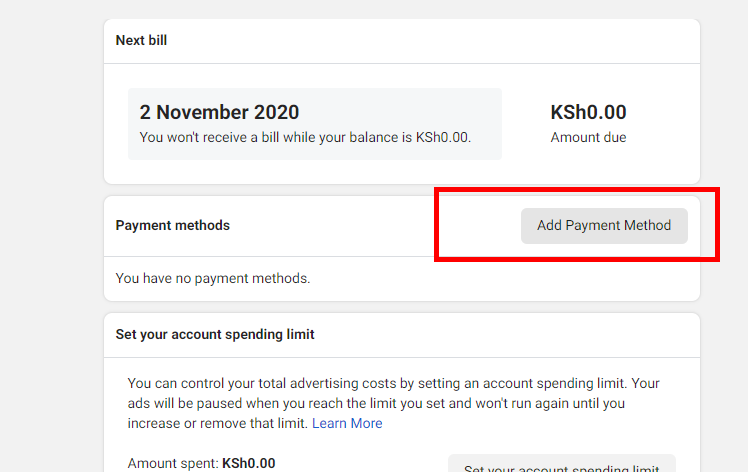
Task: Click the Amount spent label
Action: (173, 463)
